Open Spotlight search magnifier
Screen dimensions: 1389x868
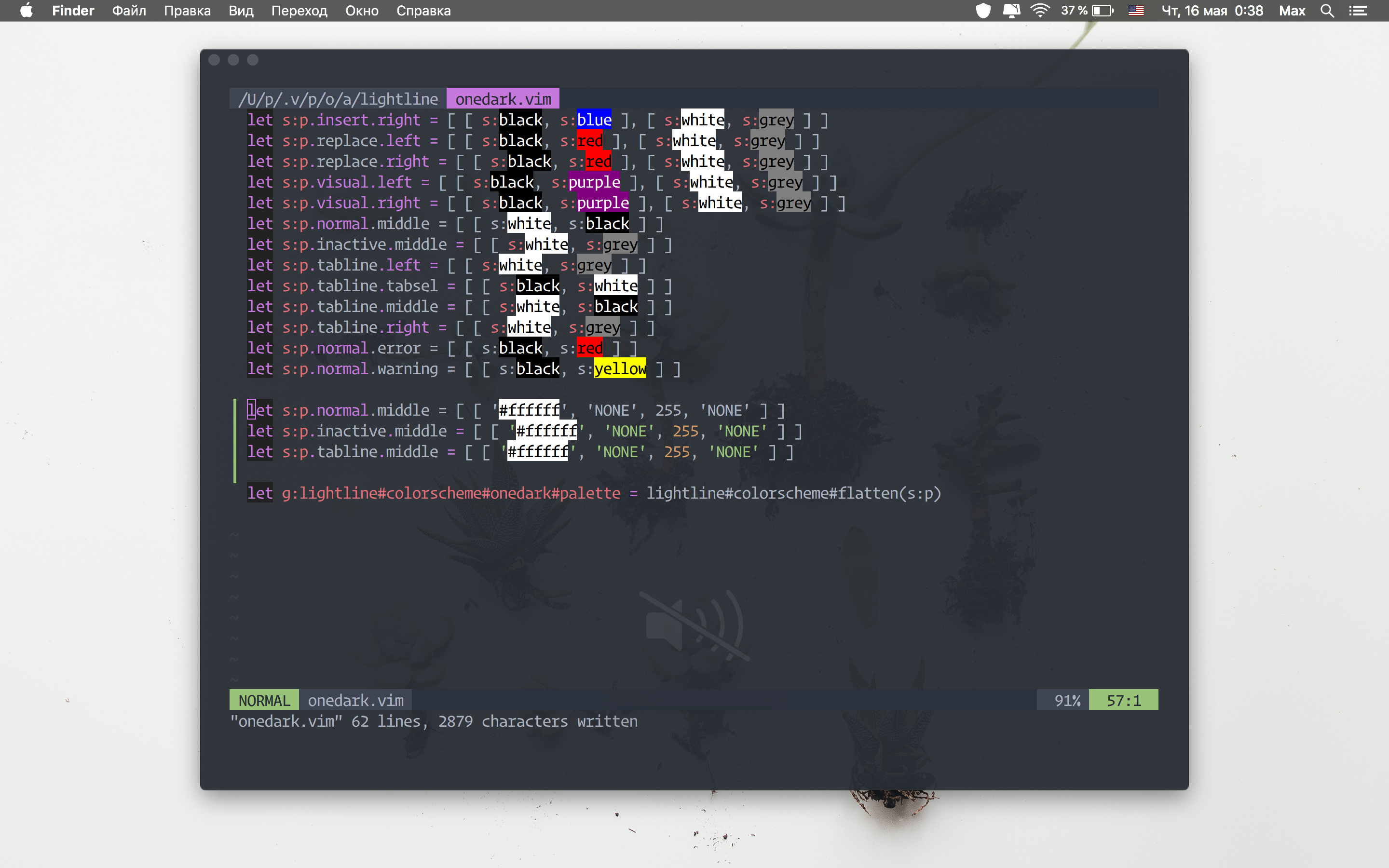pyautogui.click(x=1327, y=10)
